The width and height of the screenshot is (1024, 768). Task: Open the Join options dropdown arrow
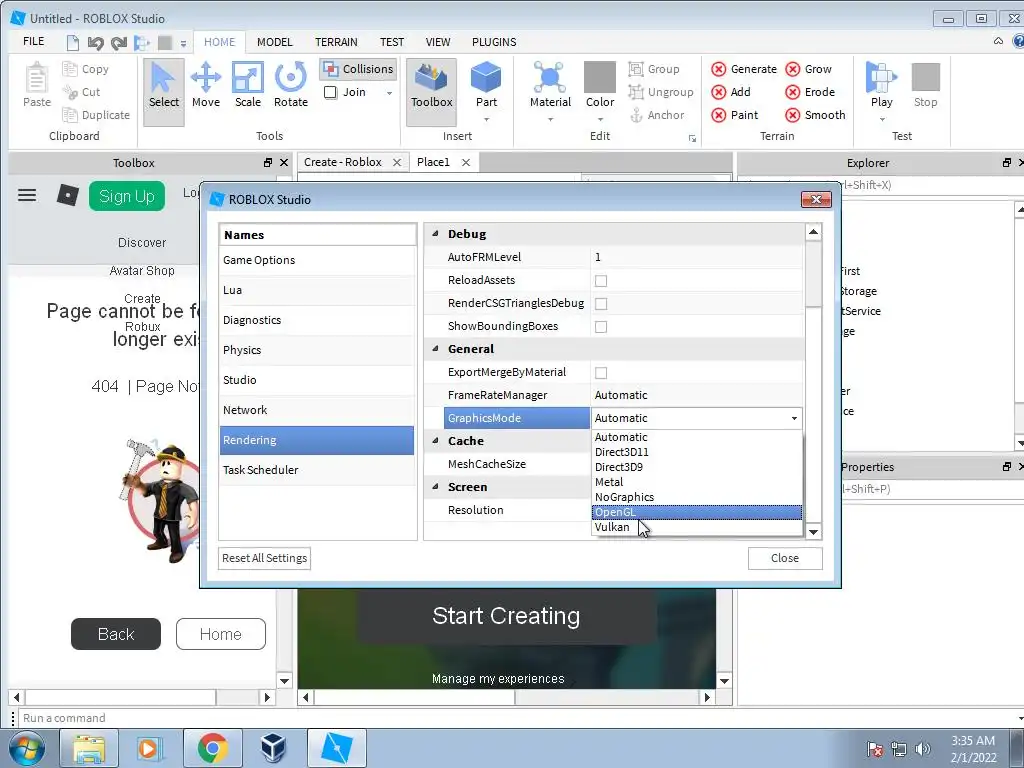(389, 93)
